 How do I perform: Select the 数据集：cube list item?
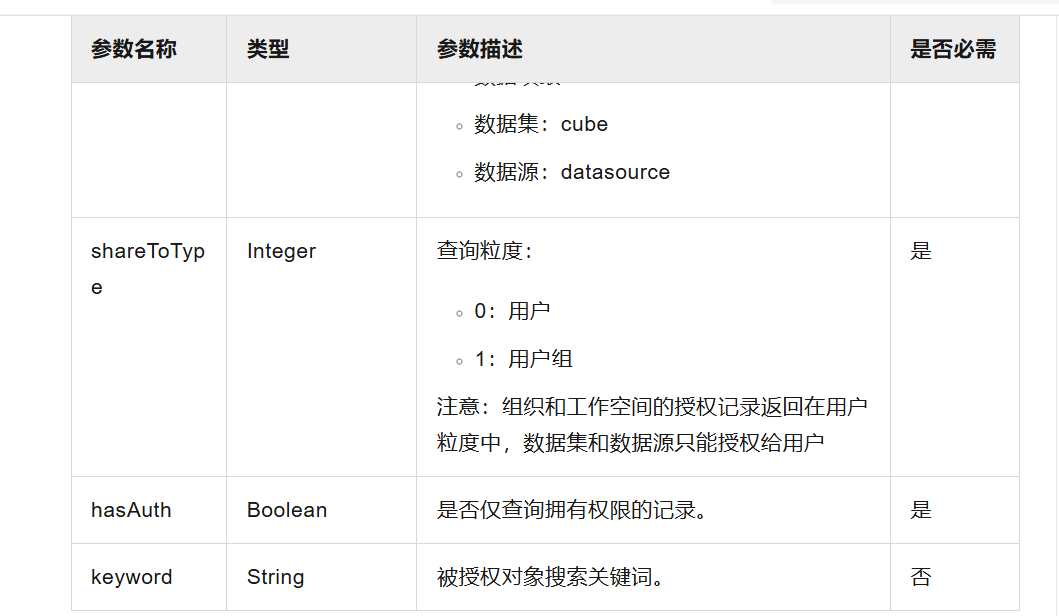click(x=541, y=124)
